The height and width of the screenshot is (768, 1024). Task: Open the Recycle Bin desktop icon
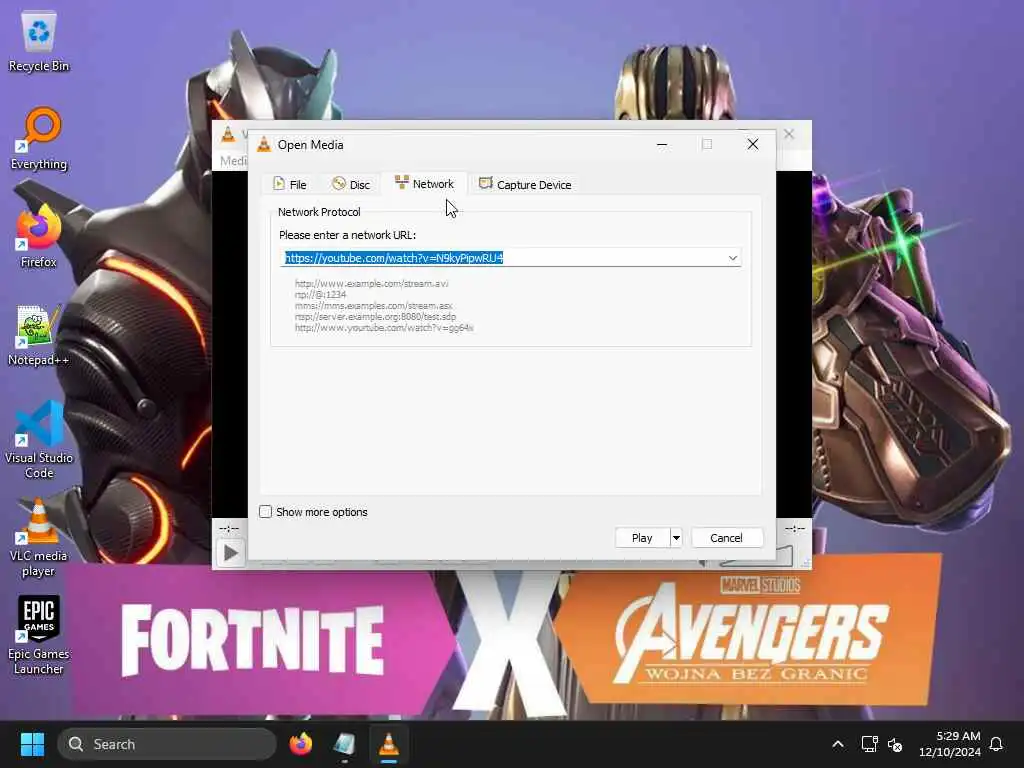click(x=39, y=40)
